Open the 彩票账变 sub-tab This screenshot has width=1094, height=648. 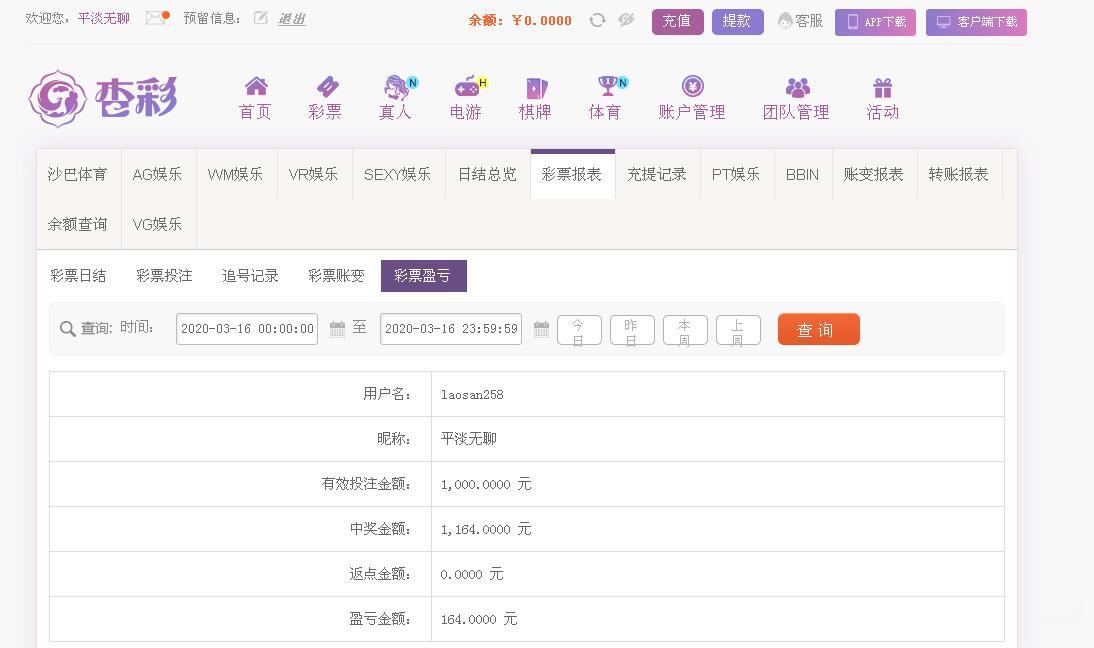coord(336,276)
